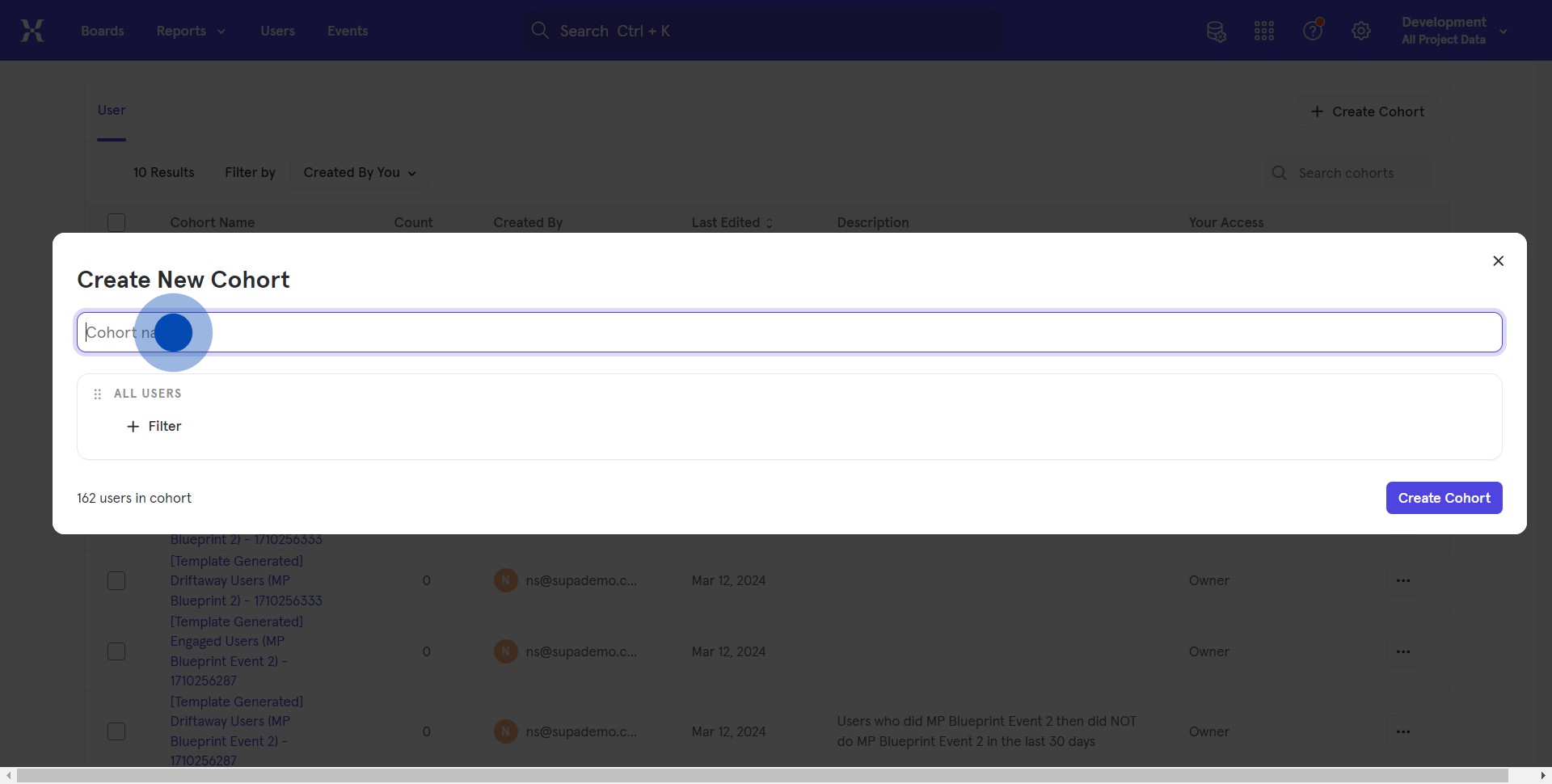Click the Cohort name input field

[x=789, y=332]
